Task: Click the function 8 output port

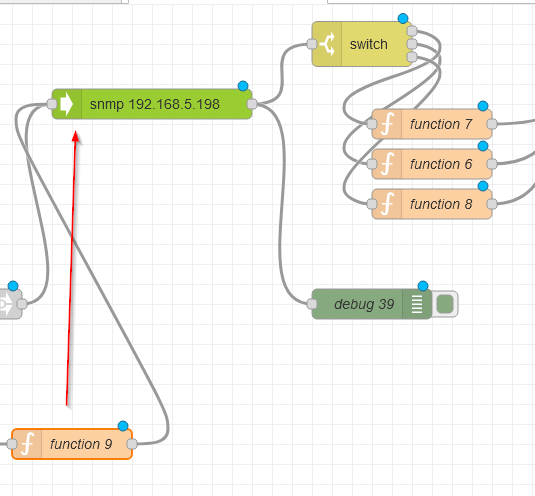Action: 492,204
